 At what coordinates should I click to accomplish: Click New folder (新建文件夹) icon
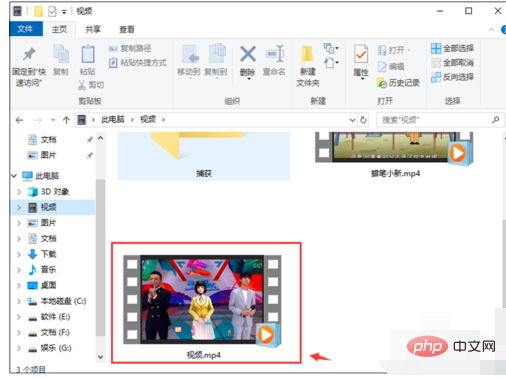[x=308, y=54]
